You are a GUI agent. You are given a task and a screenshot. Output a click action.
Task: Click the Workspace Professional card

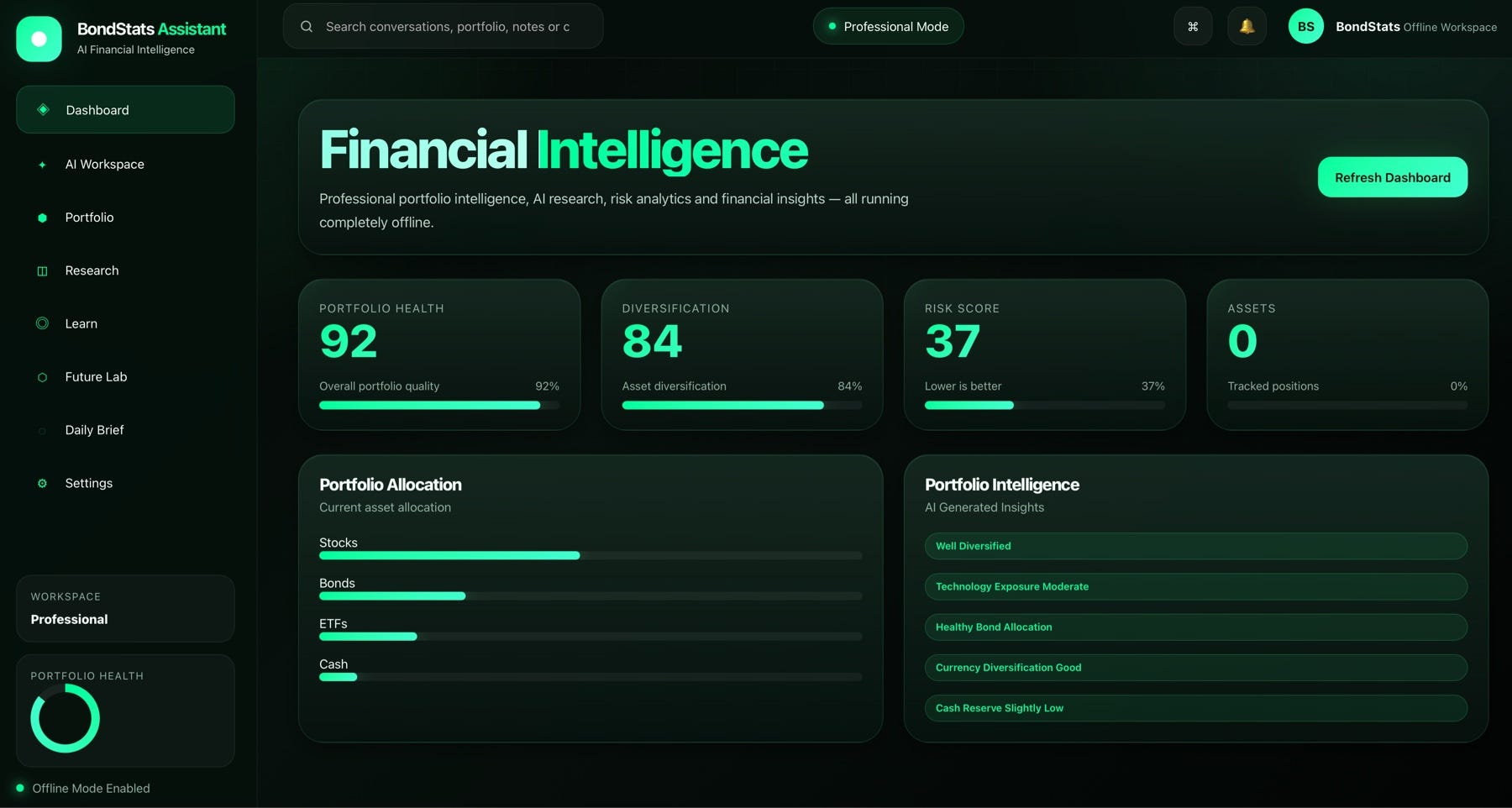(125, 608)
